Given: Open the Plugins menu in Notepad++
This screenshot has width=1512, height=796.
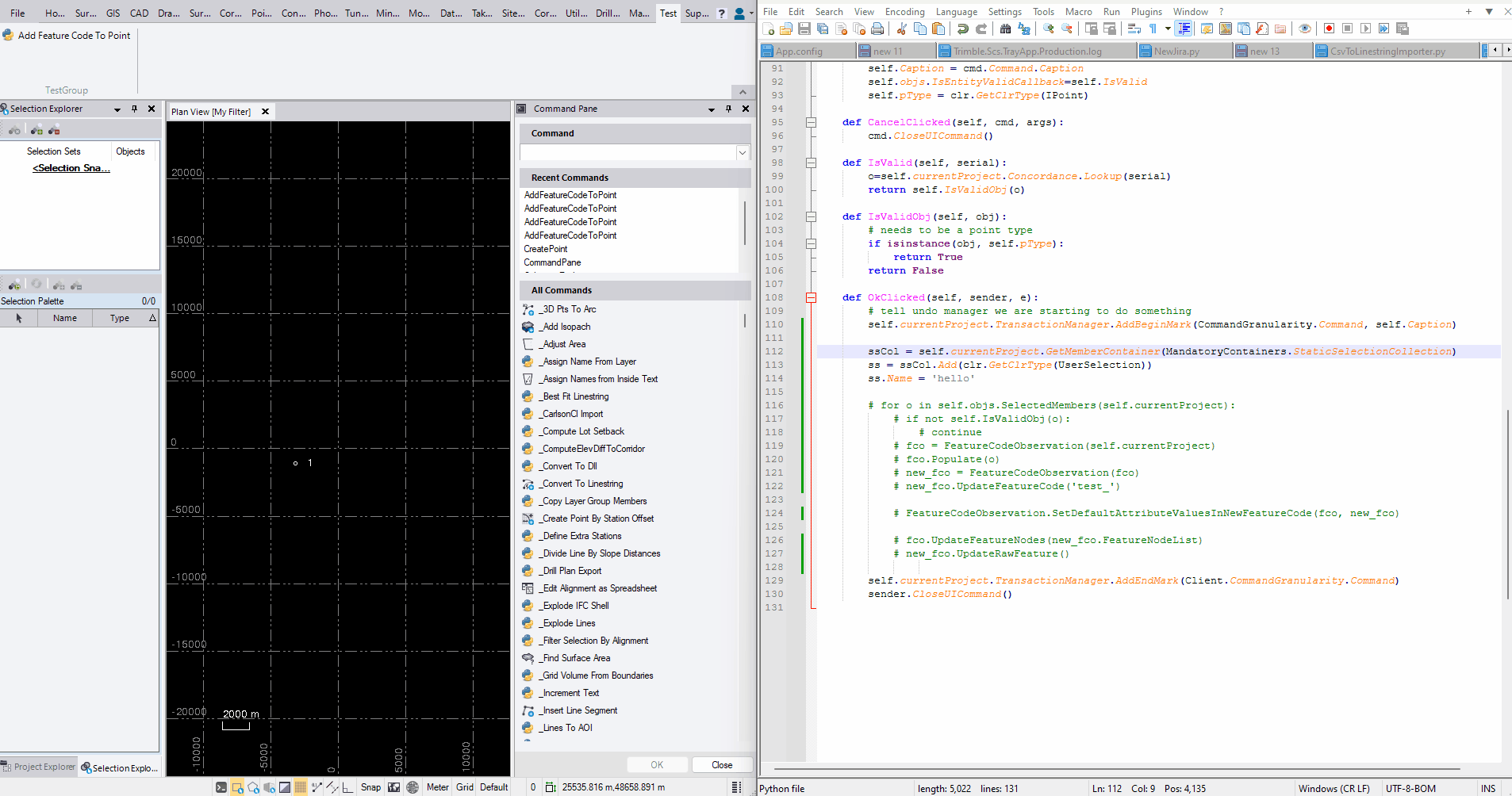Looking at the screenshot, I should pyautogui.click(x=1146, y=12).
